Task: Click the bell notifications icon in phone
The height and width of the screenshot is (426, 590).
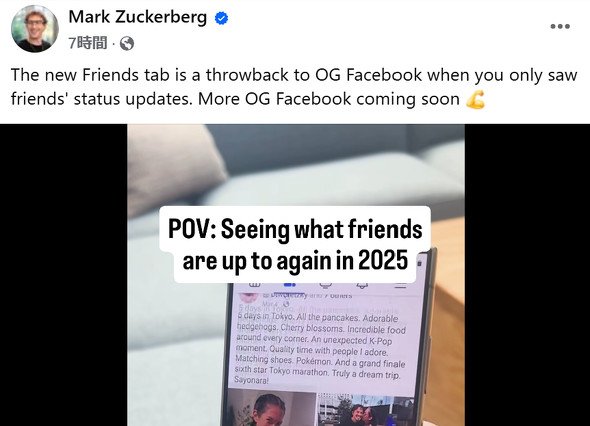Action: [362, 286]
